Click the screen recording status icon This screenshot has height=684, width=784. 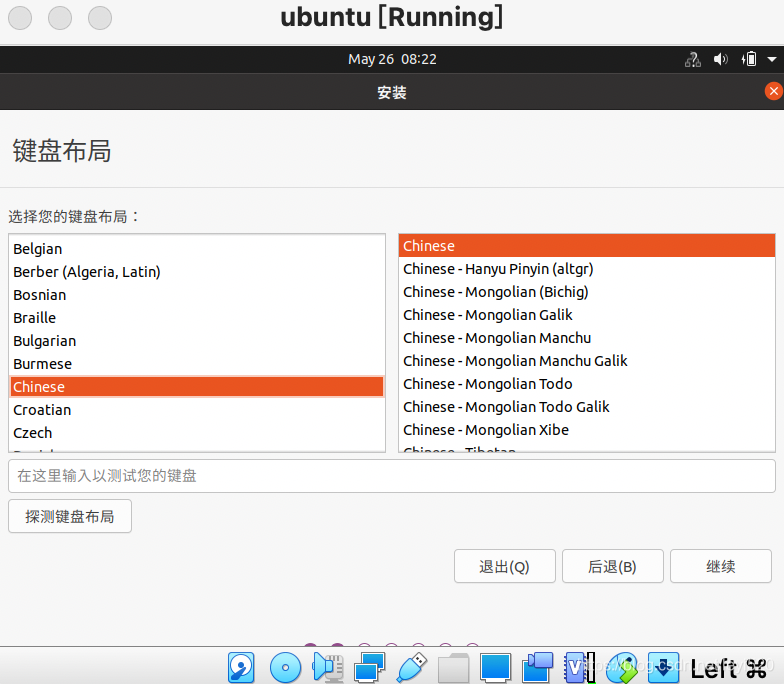pyautogui.click(x=538, y=668)
